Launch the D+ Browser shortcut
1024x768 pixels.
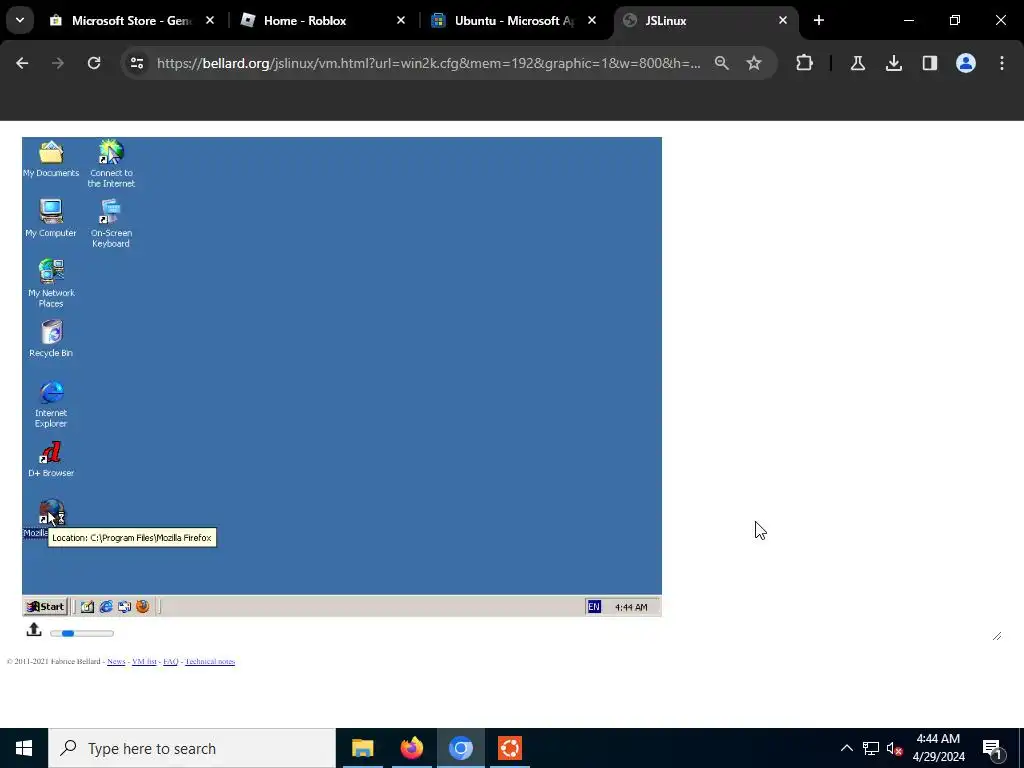[51, 459]
